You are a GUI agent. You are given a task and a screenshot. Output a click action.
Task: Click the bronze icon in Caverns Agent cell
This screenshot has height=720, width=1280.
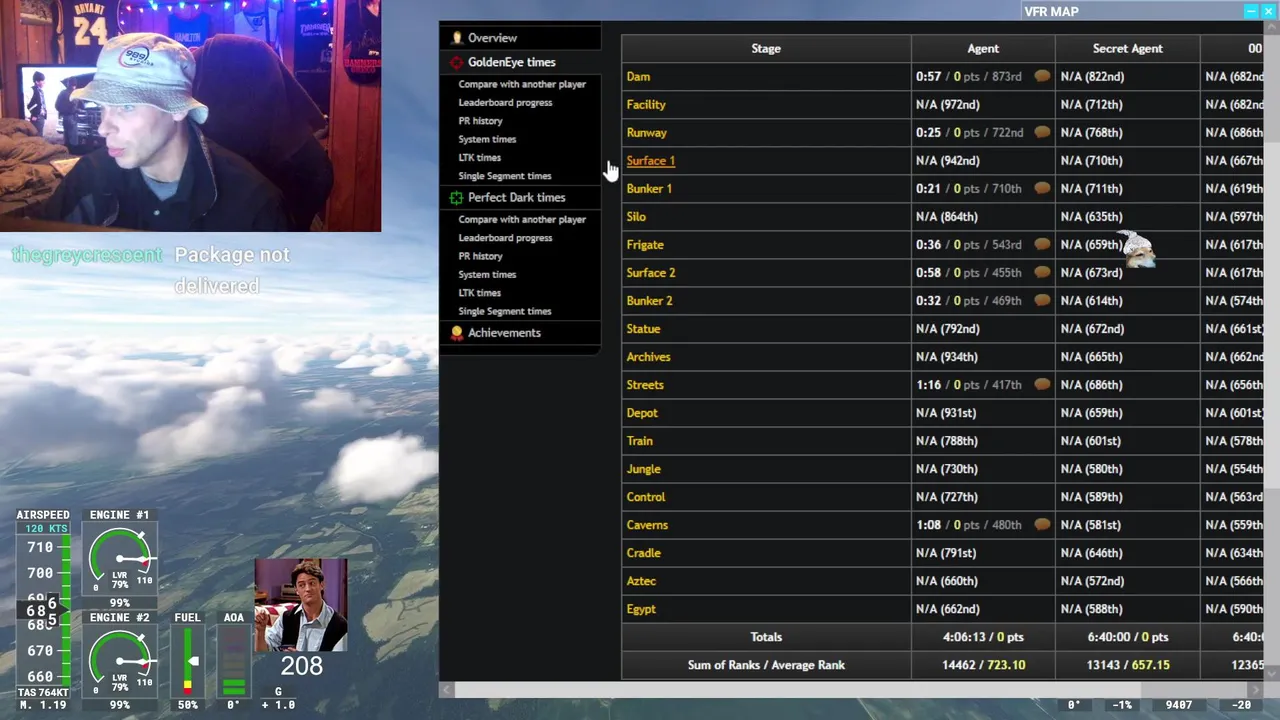point(1042,524)
